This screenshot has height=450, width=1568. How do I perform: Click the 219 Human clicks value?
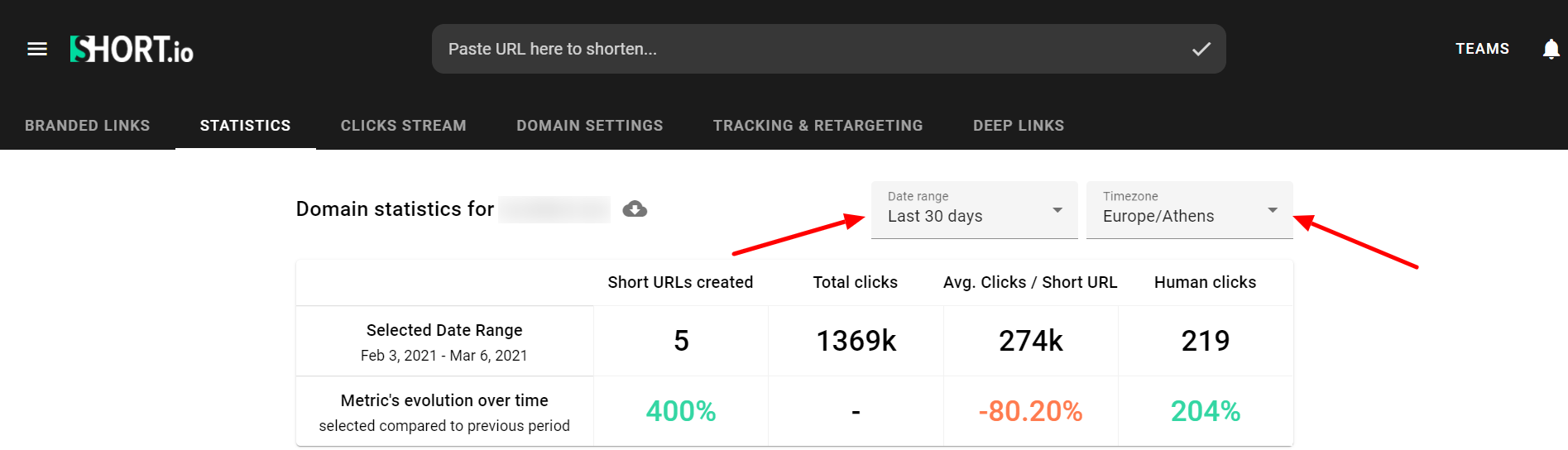point(1206,341)
